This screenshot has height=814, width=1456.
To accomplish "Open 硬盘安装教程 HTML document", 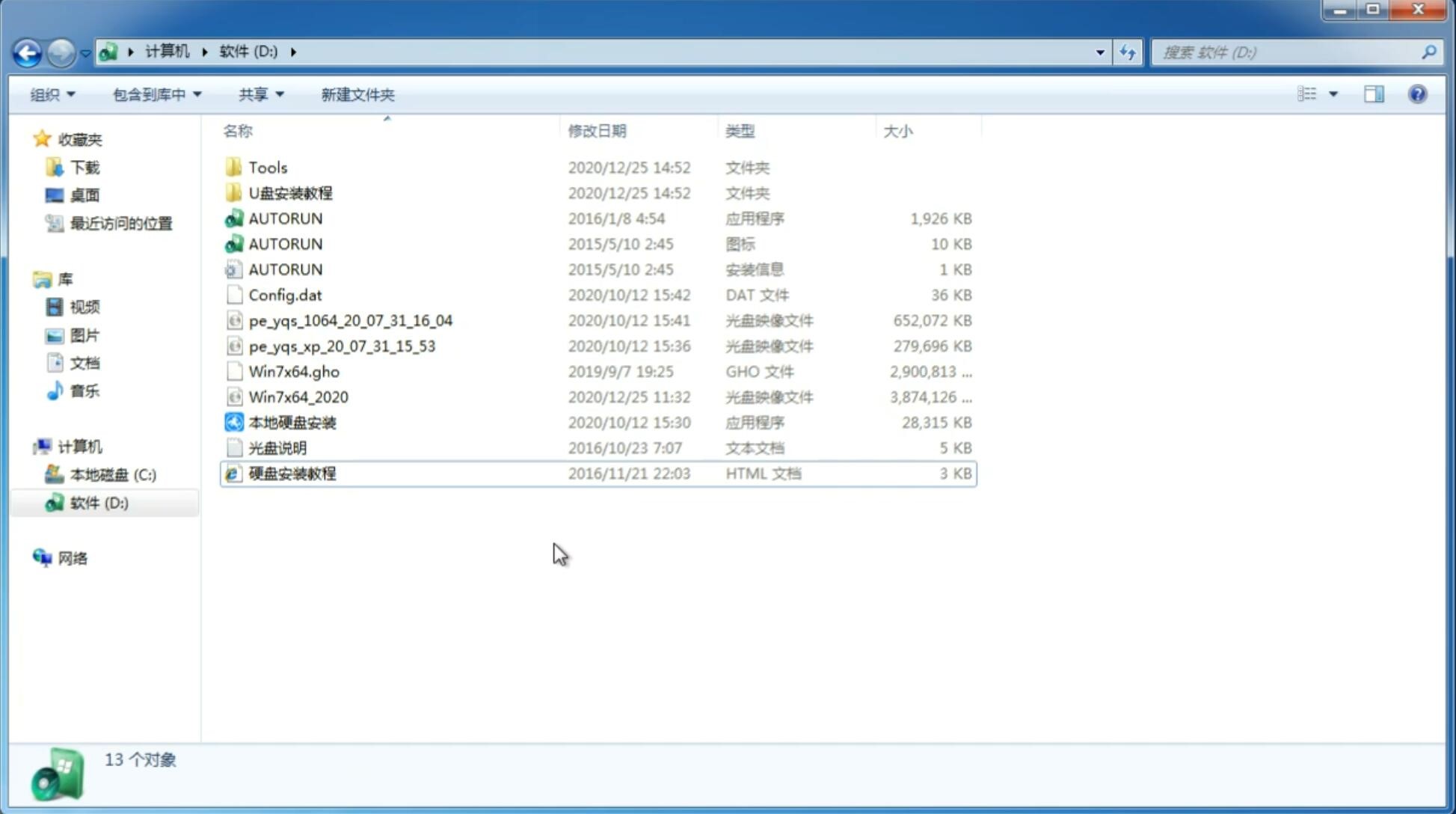I will tap(292, 473).
